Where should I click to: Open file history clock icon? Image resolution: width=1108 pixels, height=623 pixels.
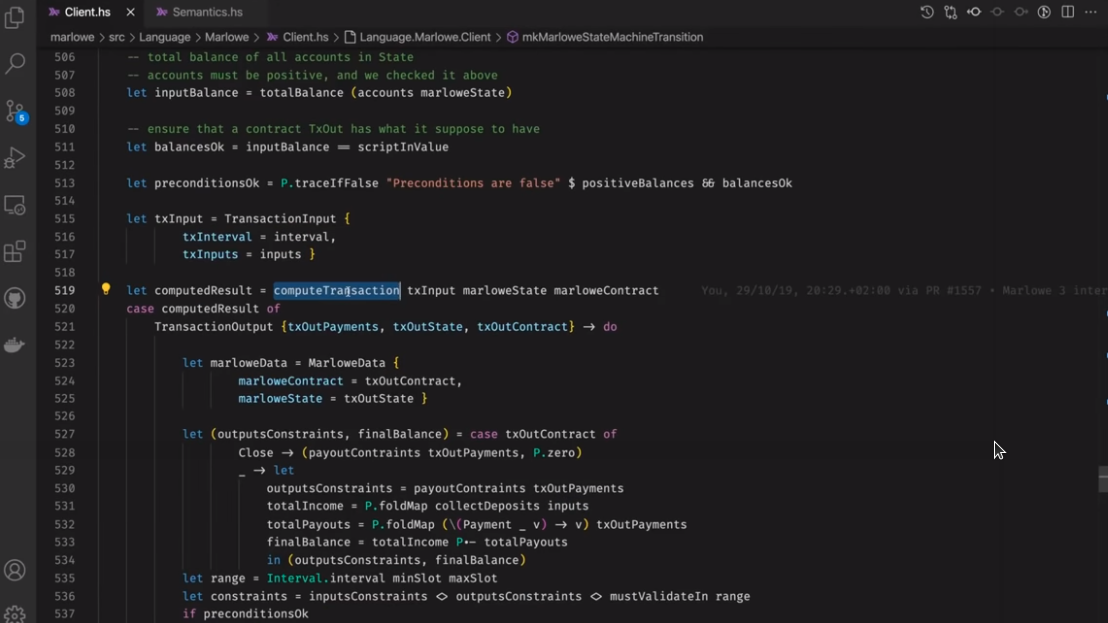point(927,12)
